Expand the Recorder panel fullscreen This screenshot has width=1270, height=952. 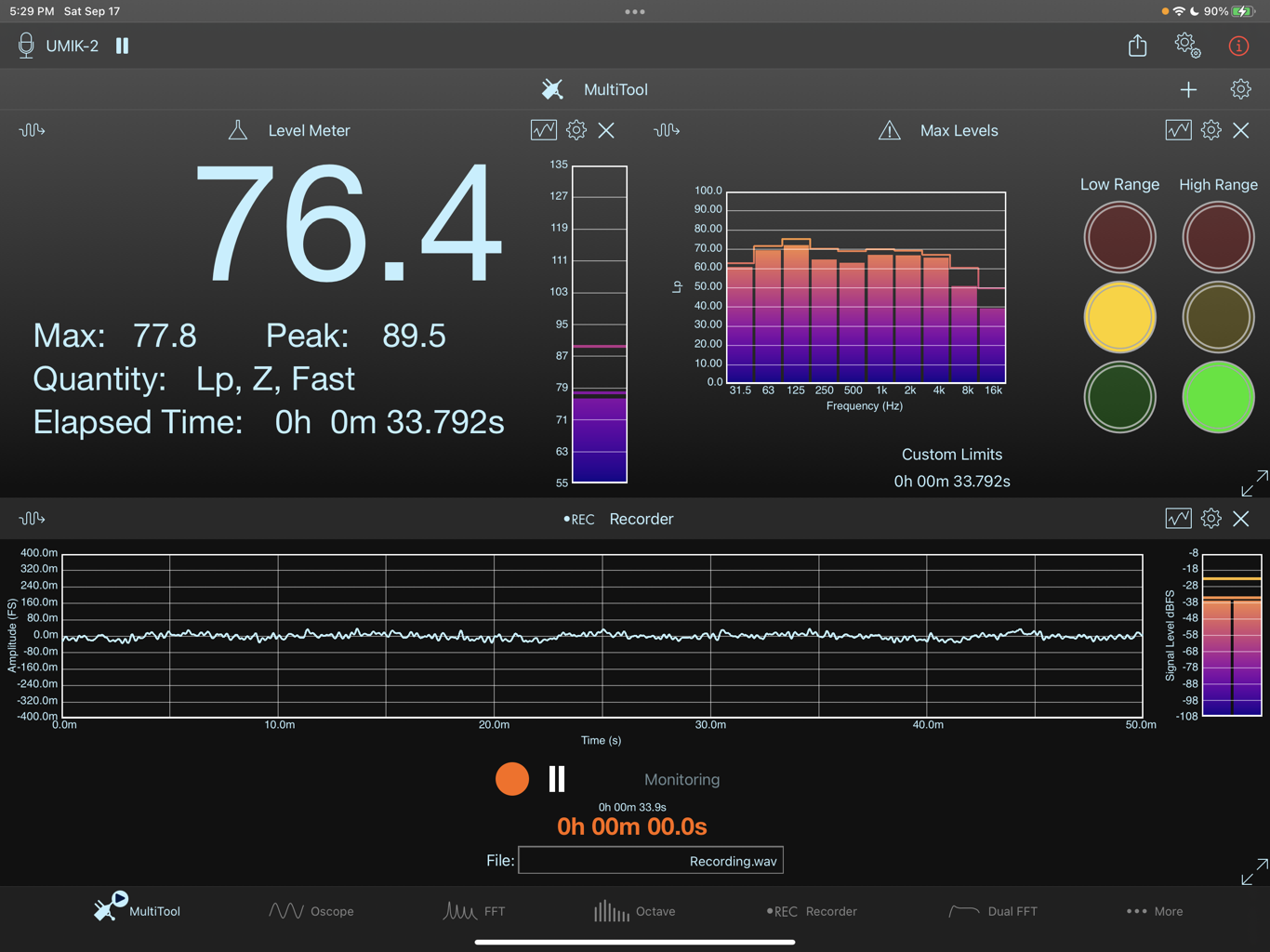1254,871
